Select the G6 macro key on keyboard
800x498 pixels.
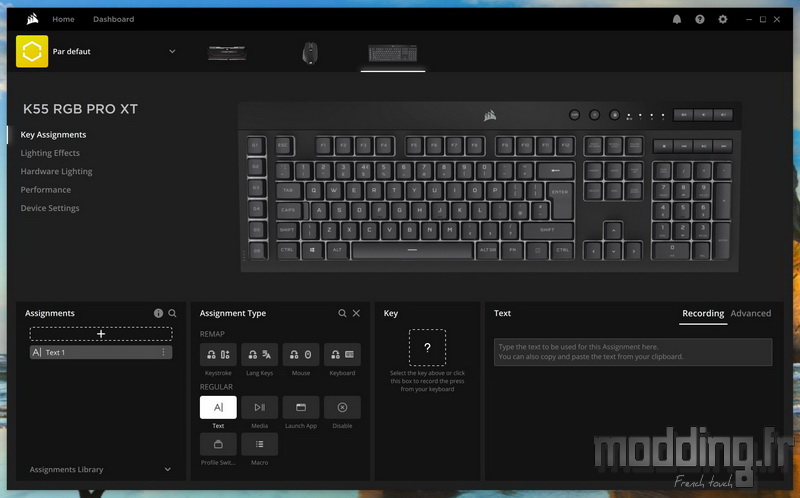[257, 251]
